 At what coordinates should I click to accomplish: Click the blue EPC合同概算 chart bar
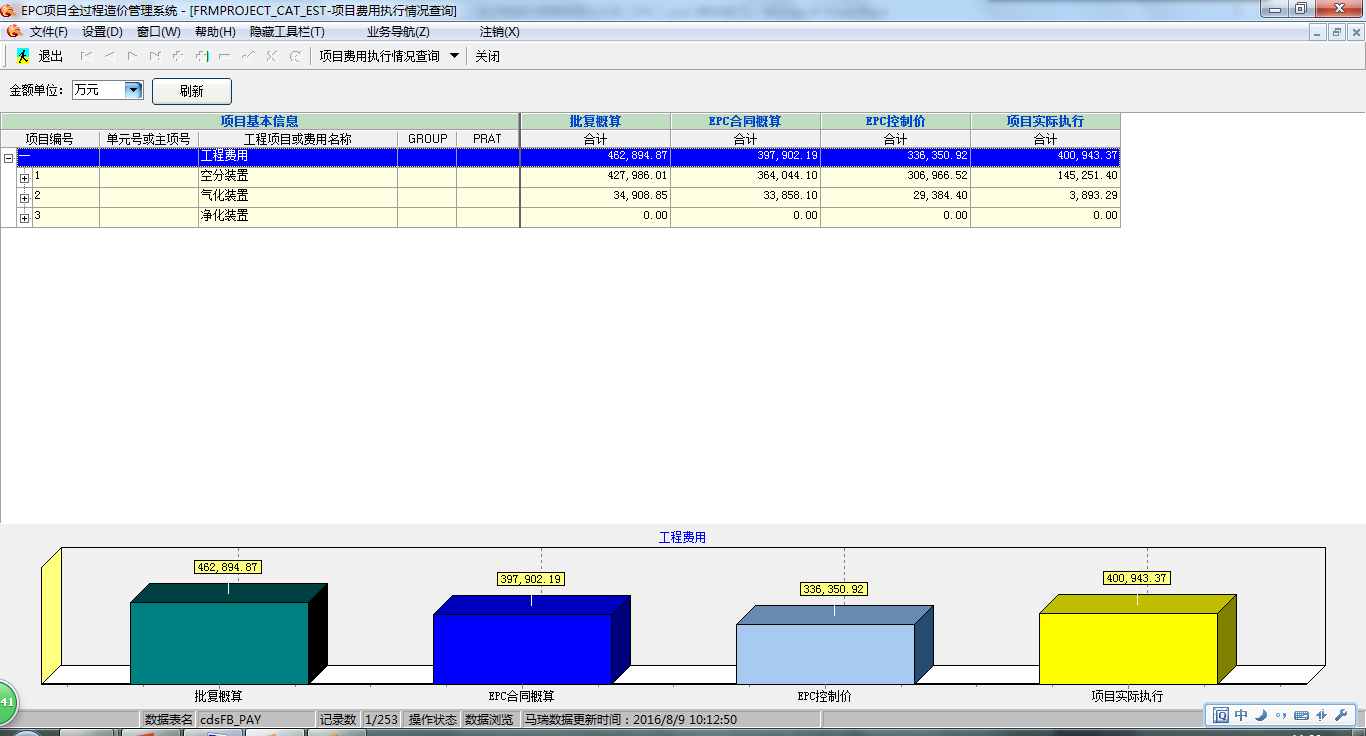[522, 648]
